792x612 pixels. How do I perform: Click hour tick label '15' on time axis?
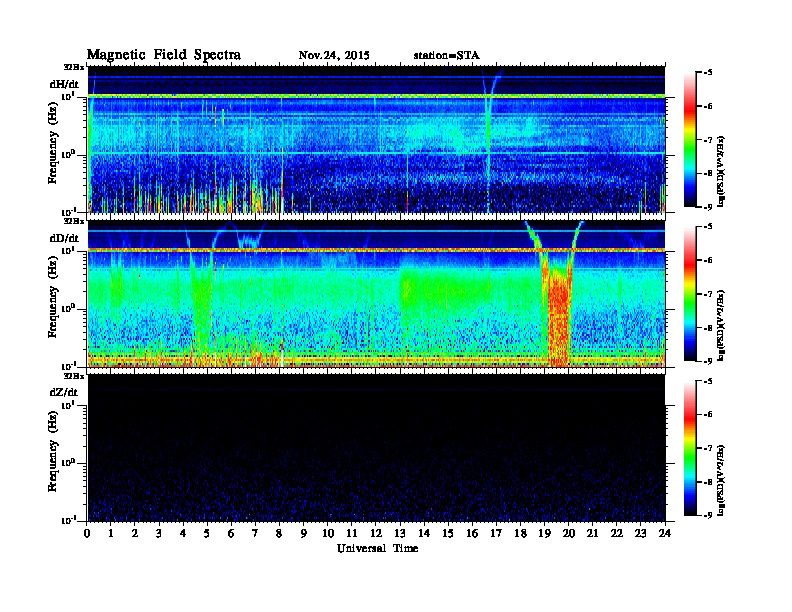click(448, 533)
